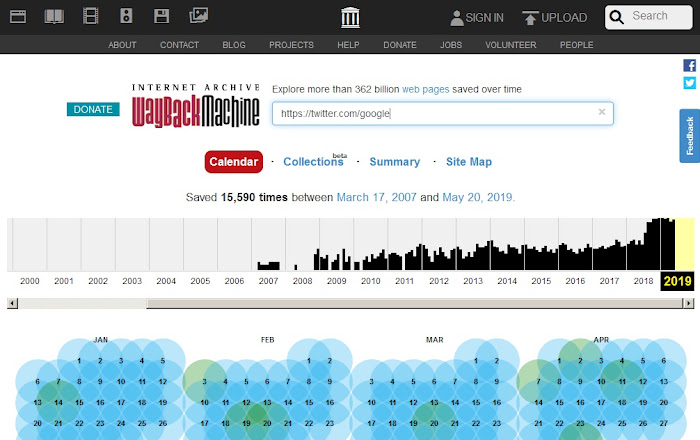Follow the 'web pages' link

click(425, 89)
